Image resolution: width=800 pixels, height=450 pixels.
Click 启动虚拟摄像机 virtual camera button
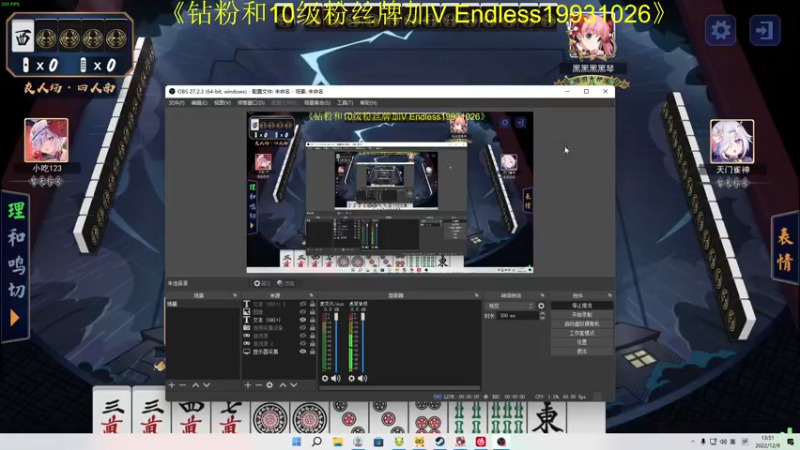[582, 324]
